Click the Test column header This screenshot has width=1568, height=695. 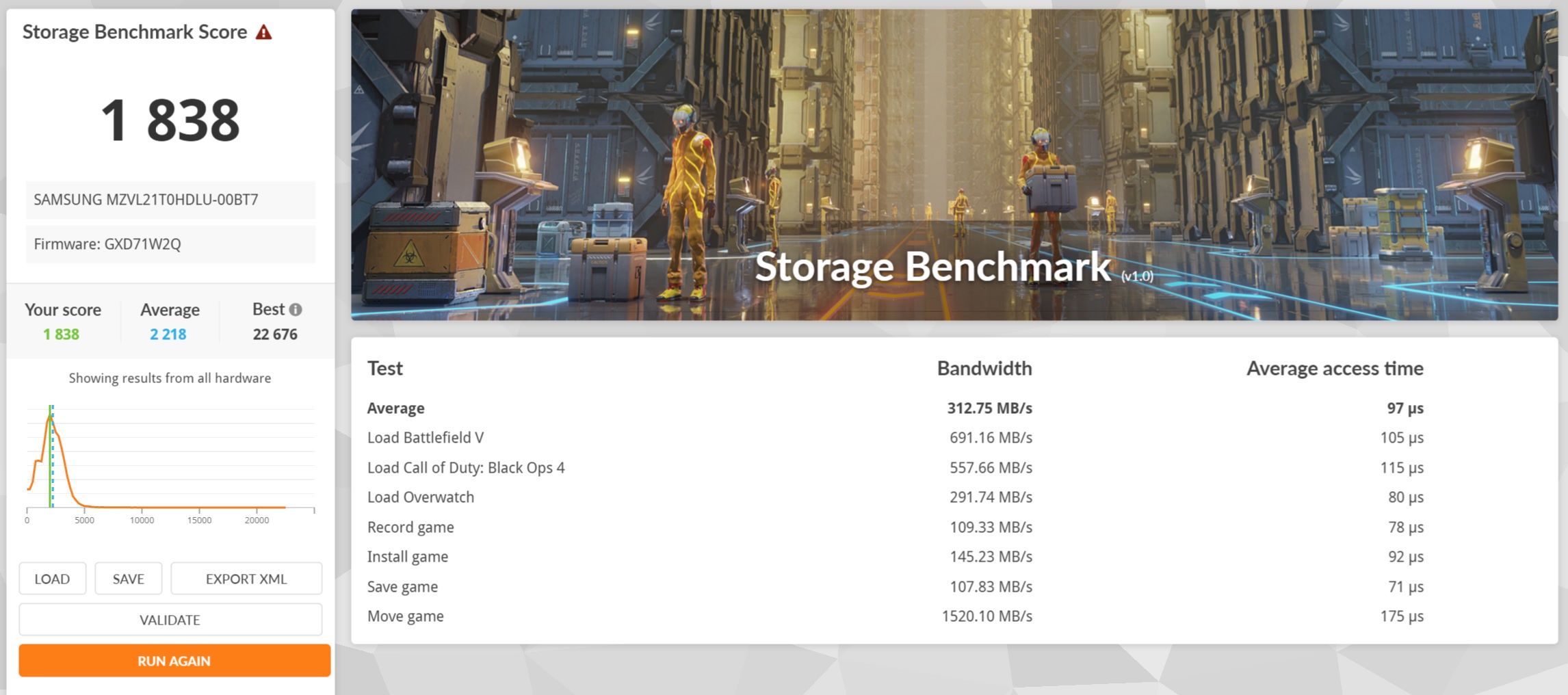(x=385, y=369)
